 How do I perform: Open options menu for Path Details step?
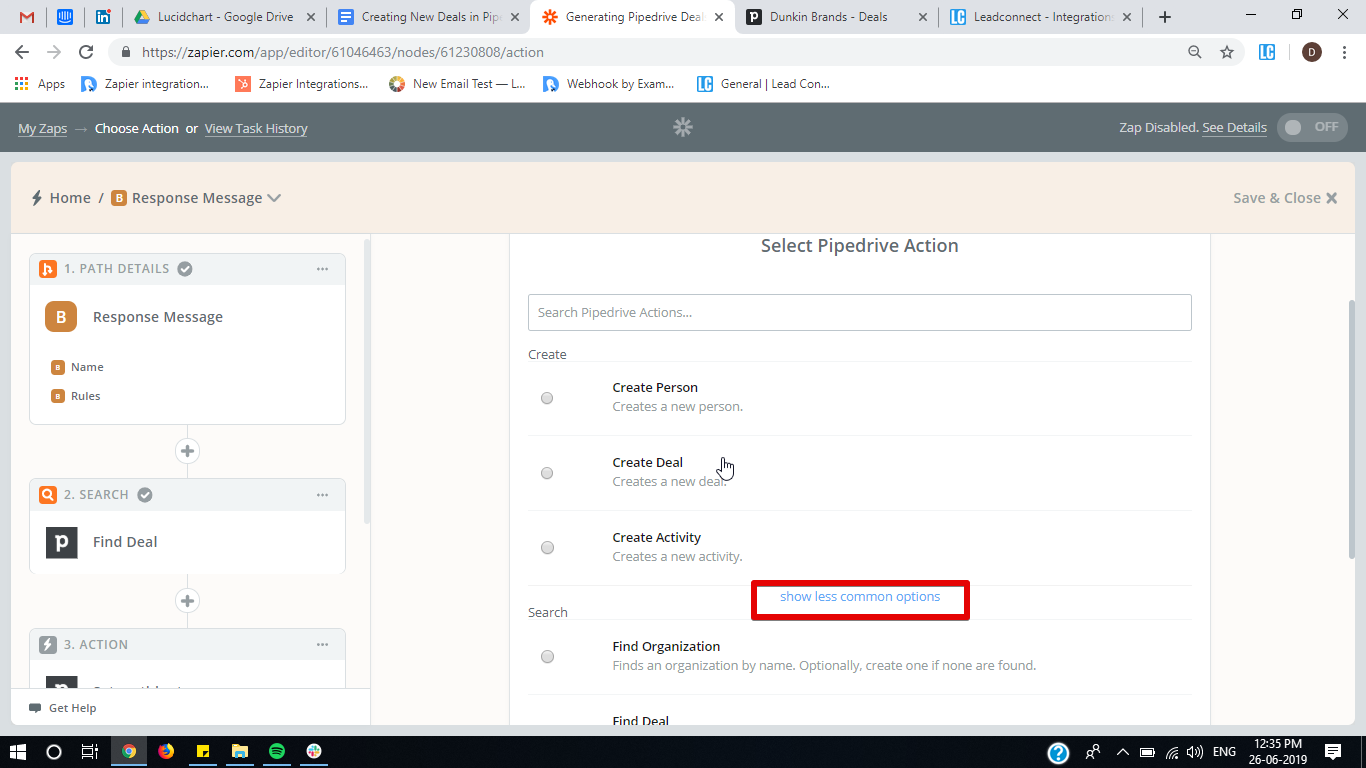coord(322,268)
